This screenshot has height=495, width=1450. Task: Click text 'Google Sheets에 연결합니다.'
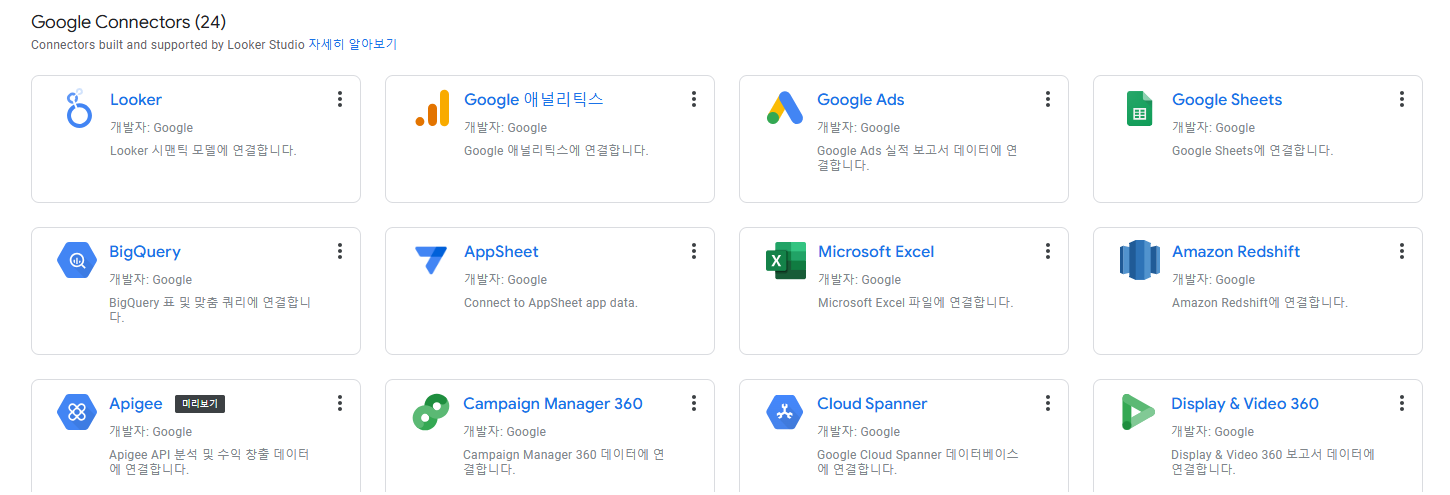point(1252,150)
